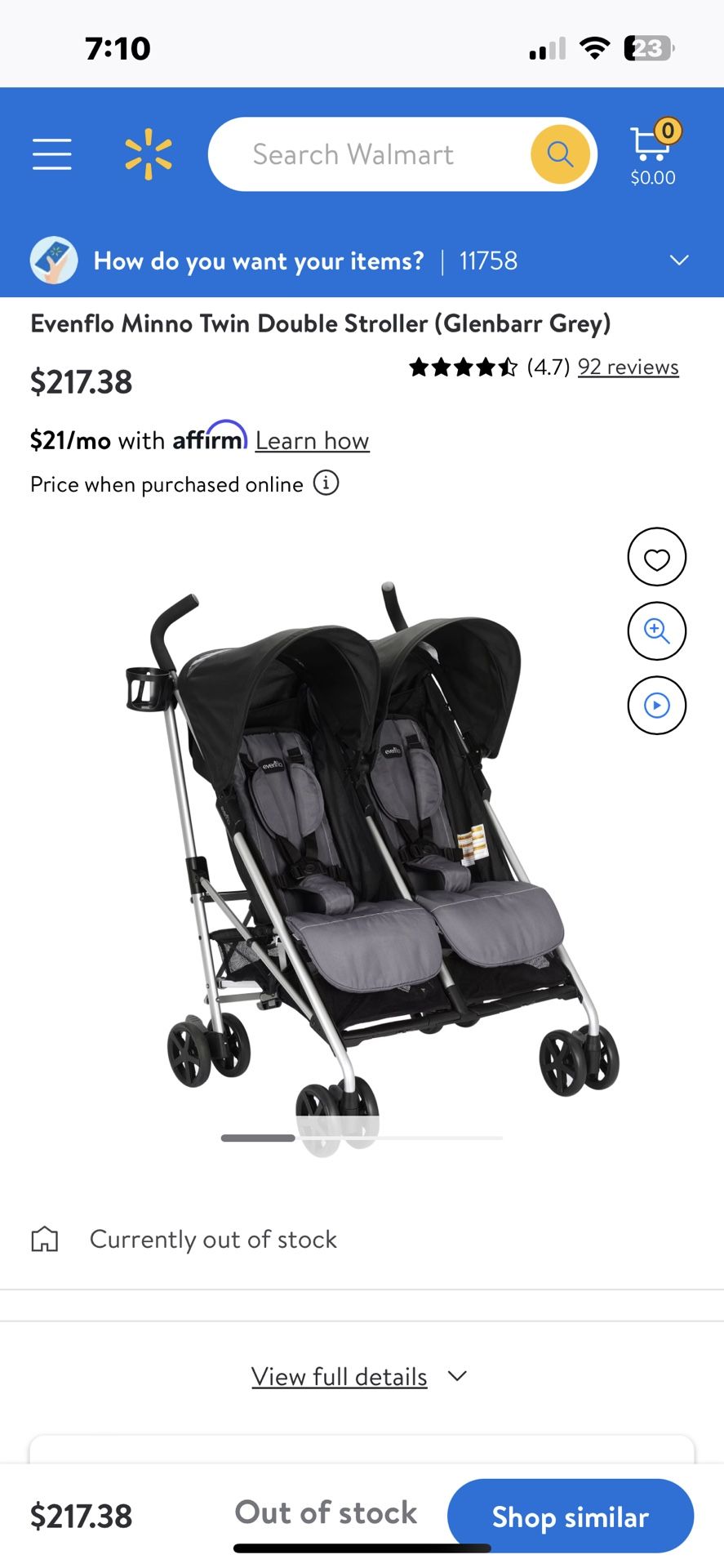Add stroller to favorites with heart icon

click(656, 557)
